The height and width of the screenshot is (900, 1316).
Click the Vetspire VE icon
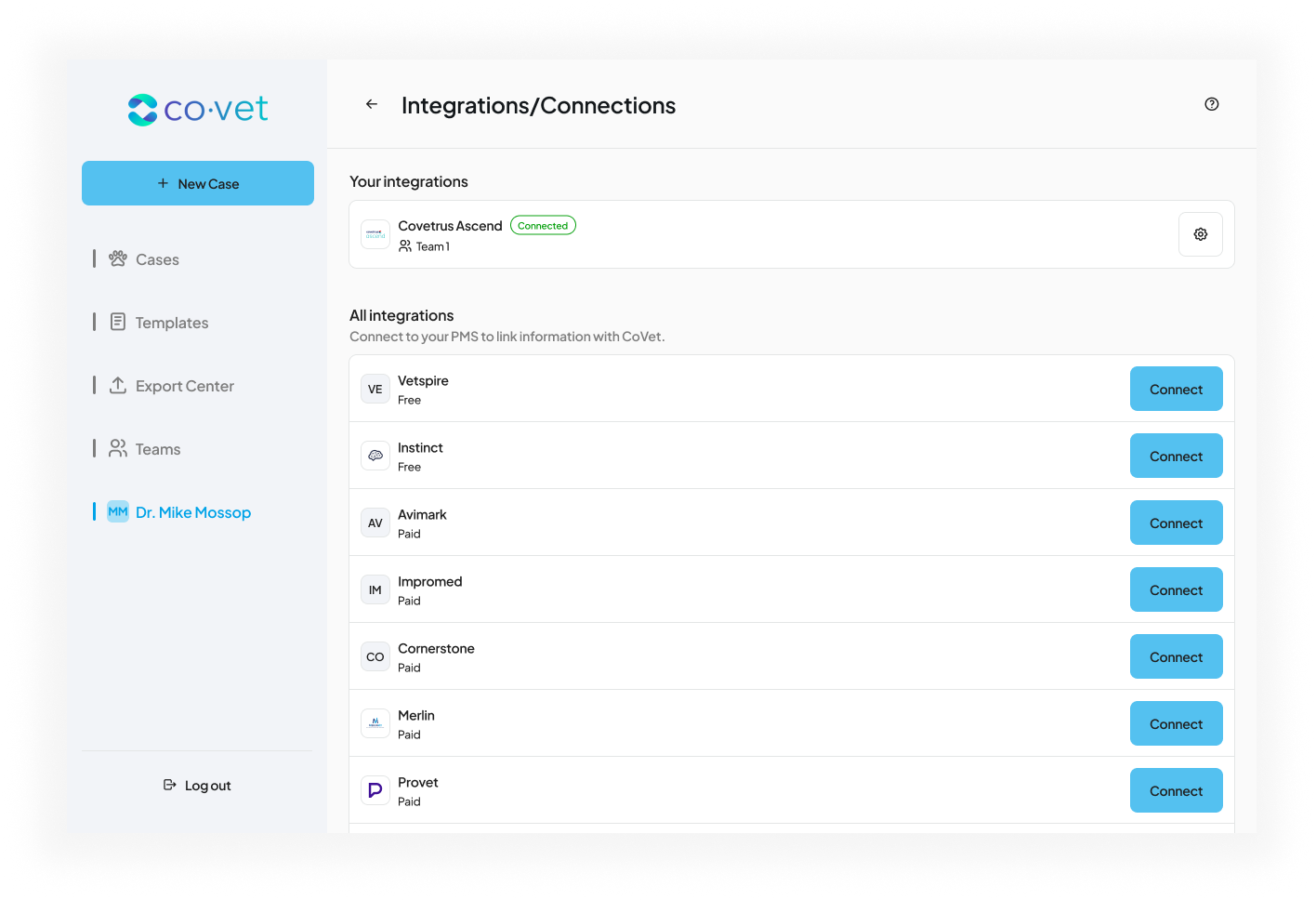pos(375,389)
